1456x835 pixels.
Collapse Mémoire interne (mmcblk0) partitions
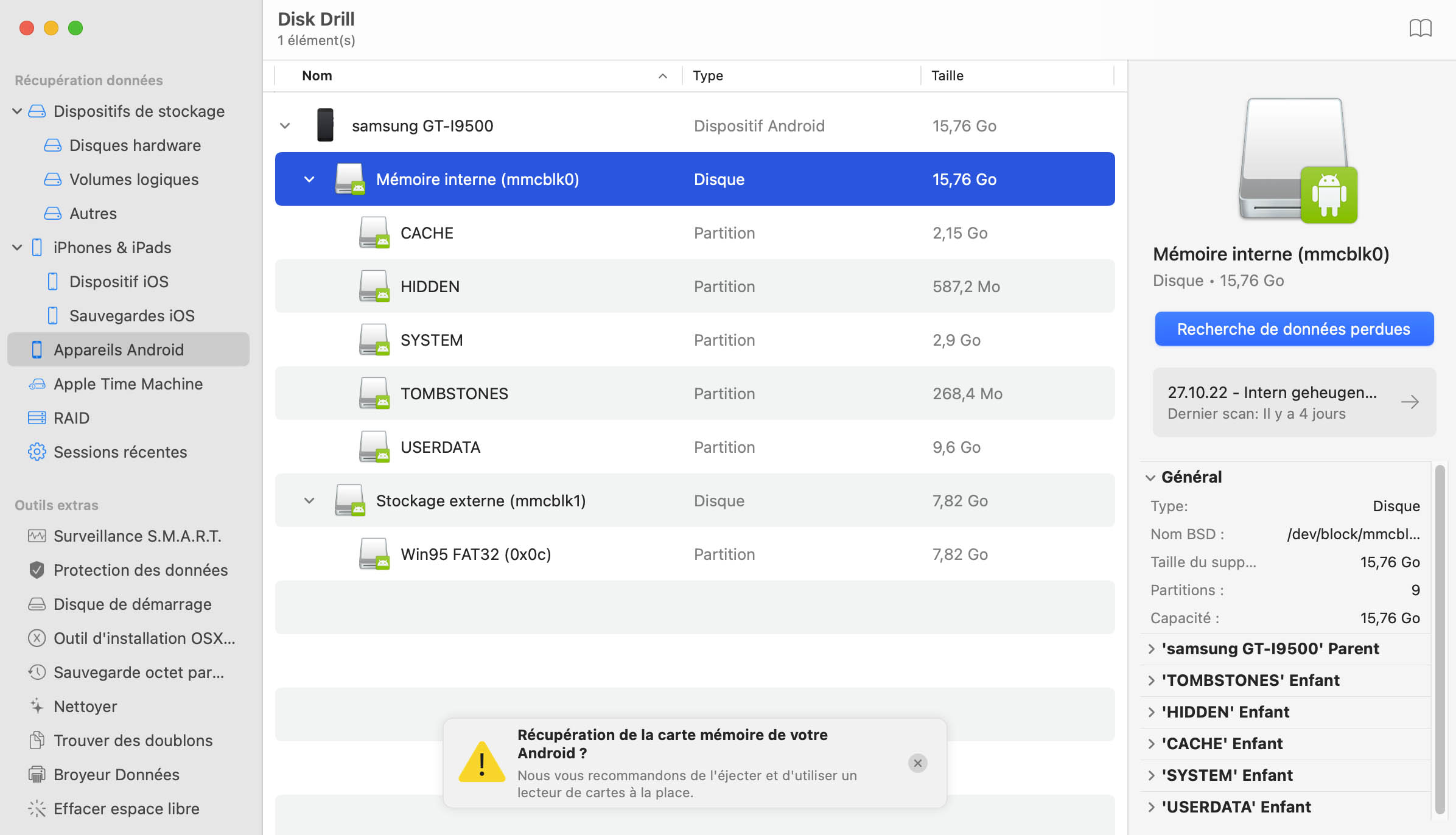(x=309, y=180)
